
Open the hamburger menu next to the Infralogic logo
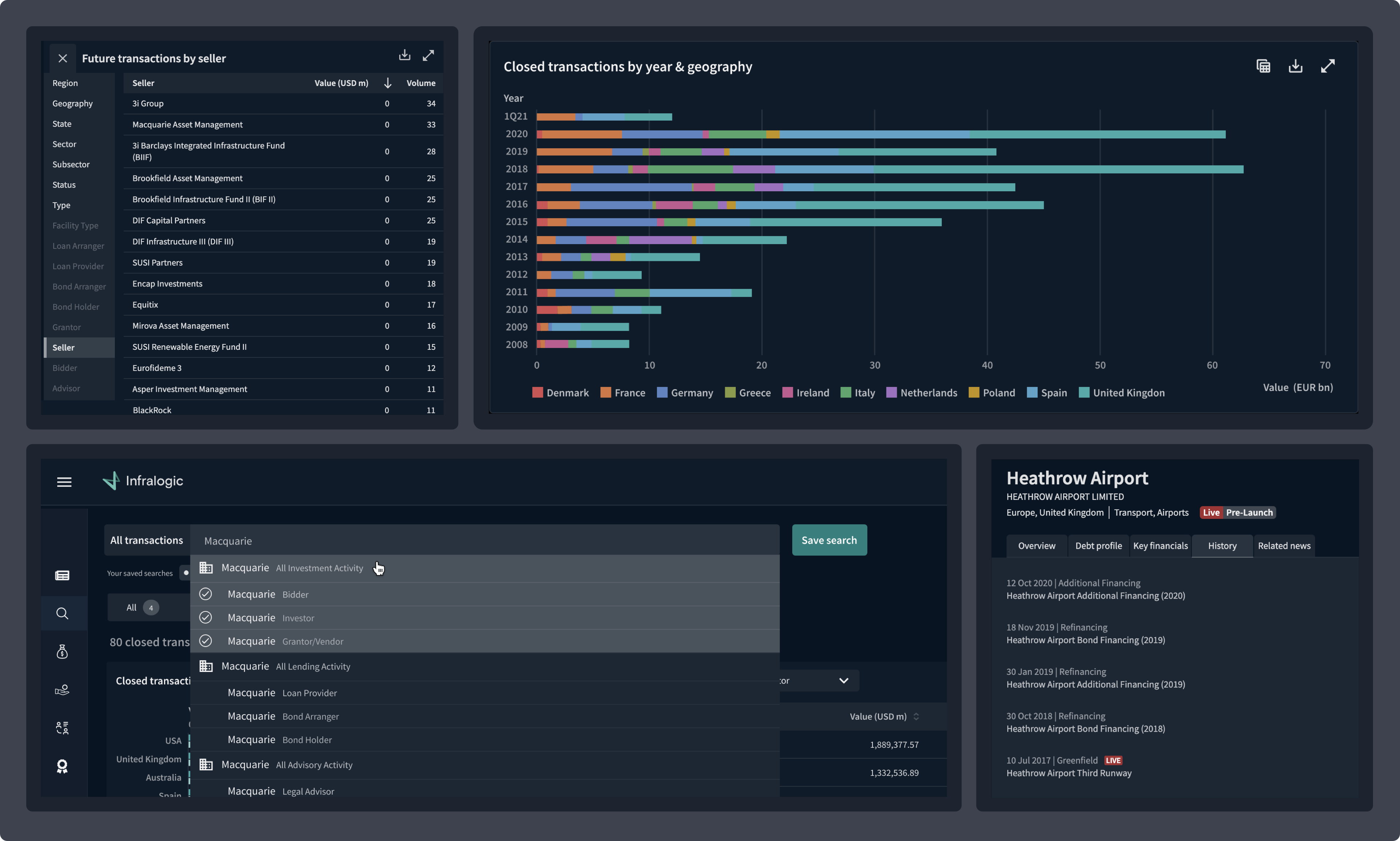[64, 482]
